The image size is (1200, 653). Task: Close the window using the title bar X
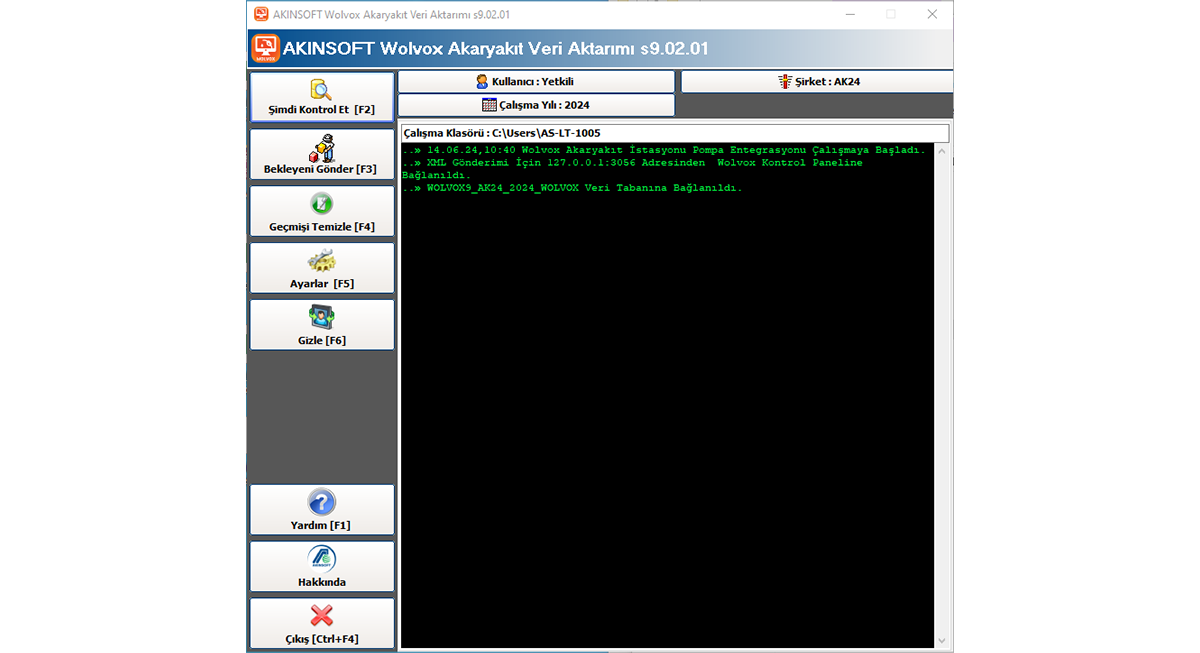click(932, 14)
